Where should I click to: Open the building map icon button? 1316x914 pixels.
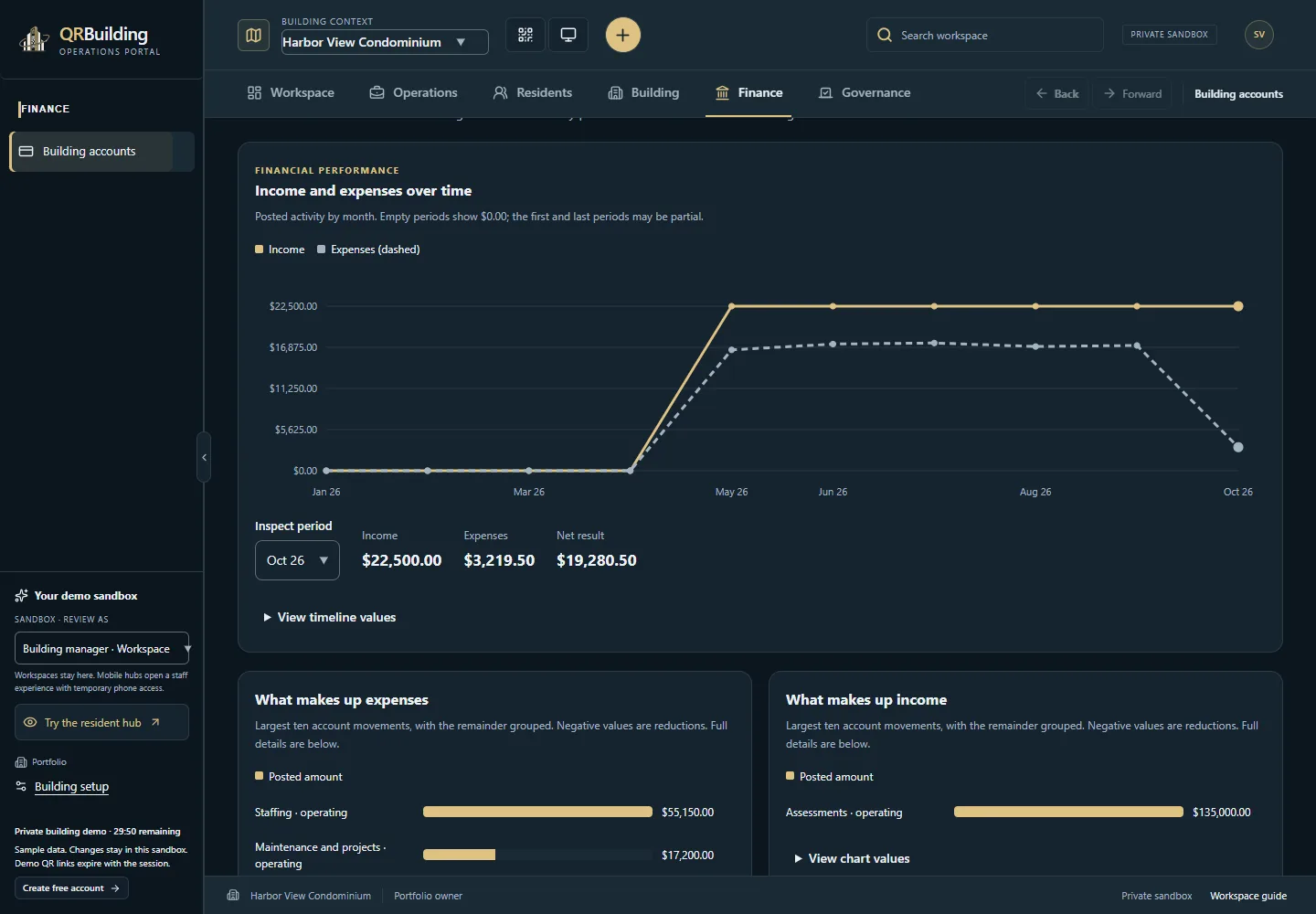pos(253,35)
